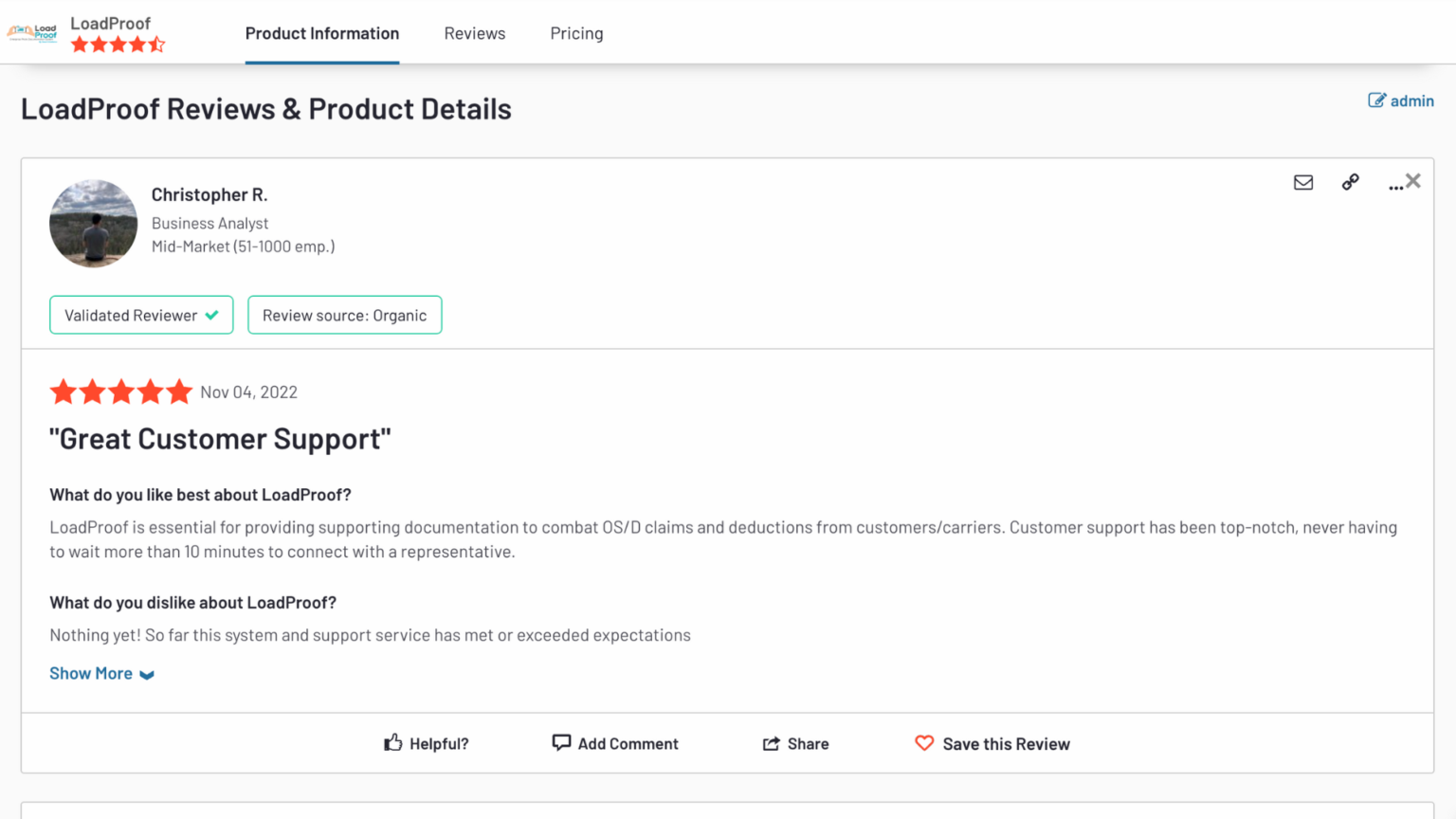
Task: Switch to the Pricing tab
Action: pos(576,34)
